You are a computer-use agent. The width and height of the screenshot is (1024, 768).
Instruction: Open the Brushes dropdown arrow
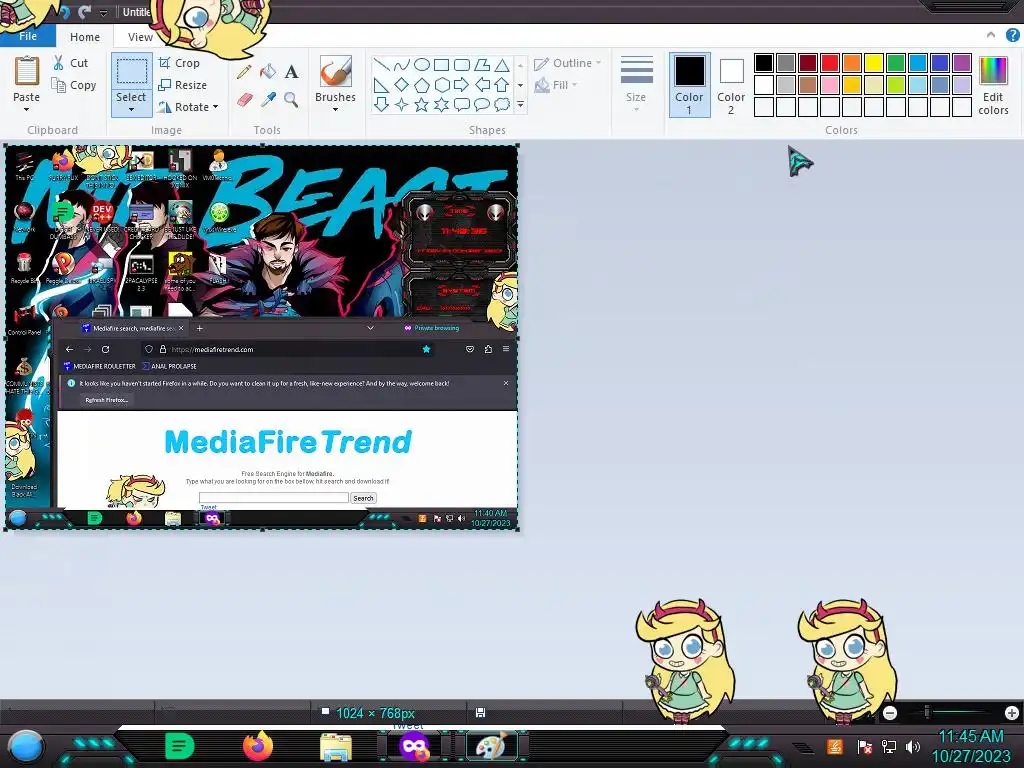coord(335,110)
